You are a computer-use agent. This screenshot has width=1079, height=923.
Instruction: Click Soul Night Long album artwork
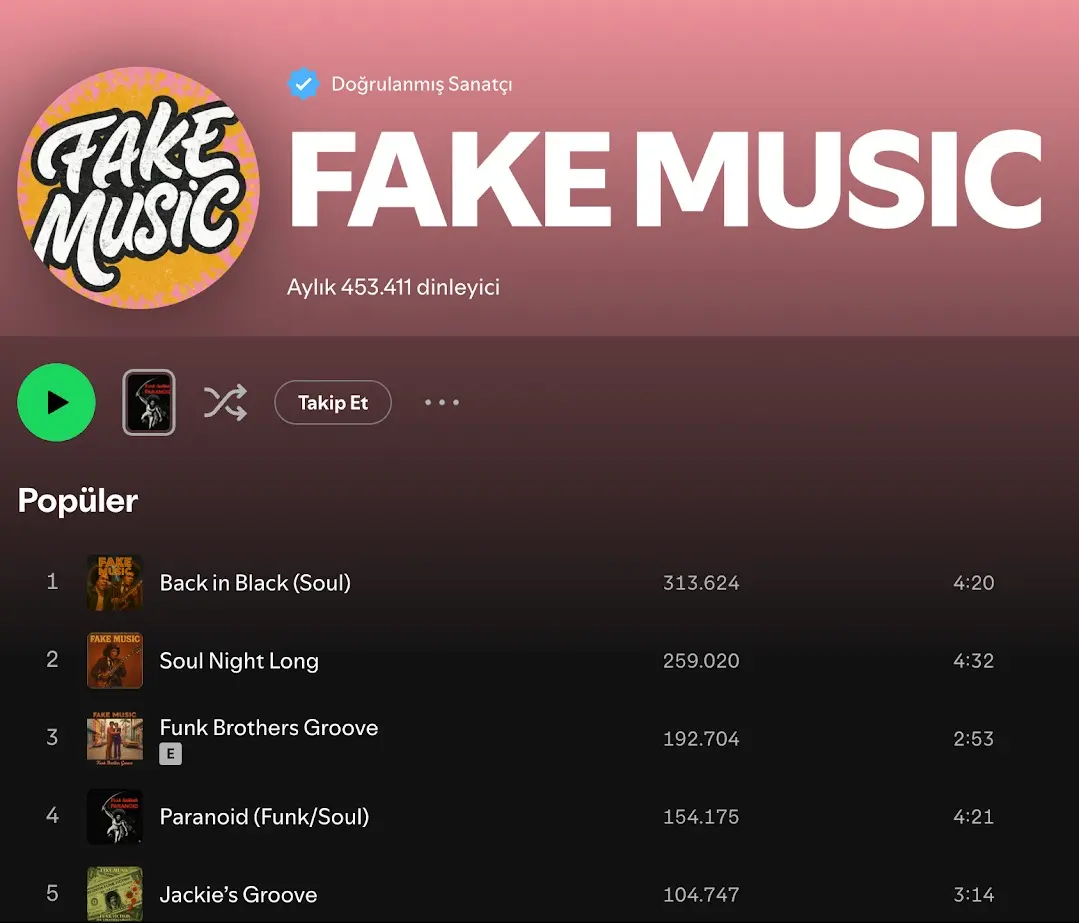click(x=115, y=661)
